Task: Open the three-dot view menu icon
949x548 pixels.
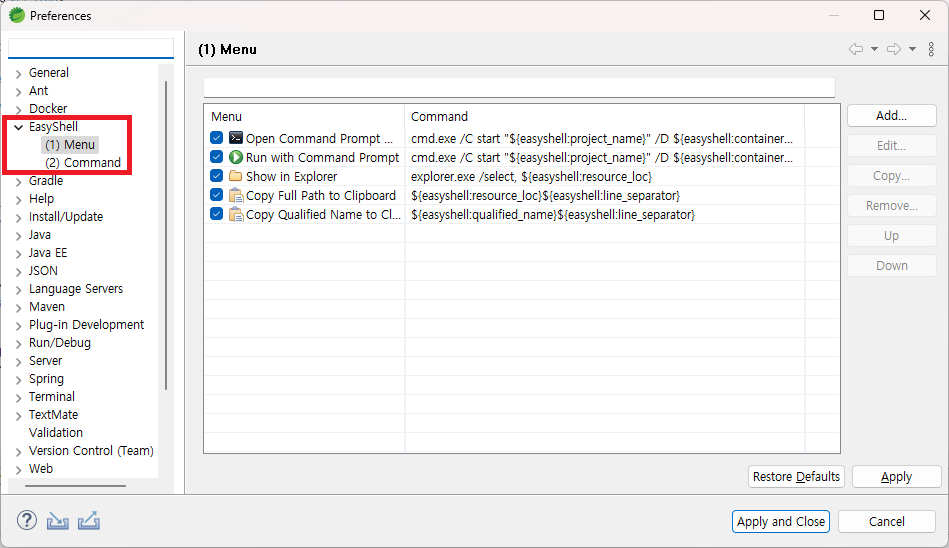Action: (931, 49)
